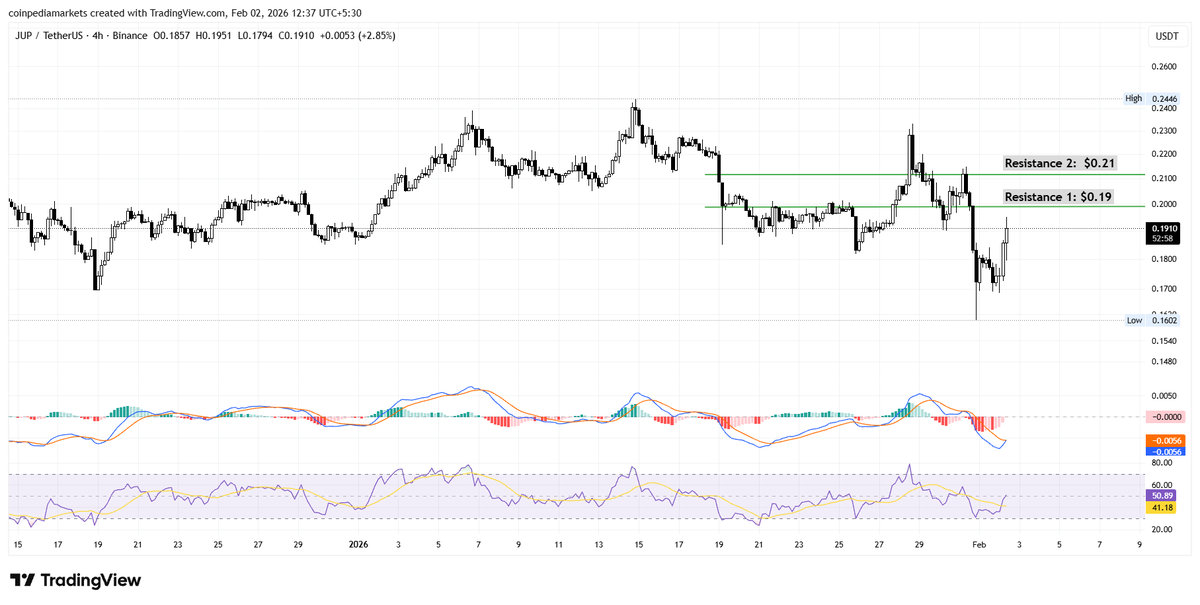1200x605 pixels.
Task: Click the 13 label on date axis
Action: [598, 545]
